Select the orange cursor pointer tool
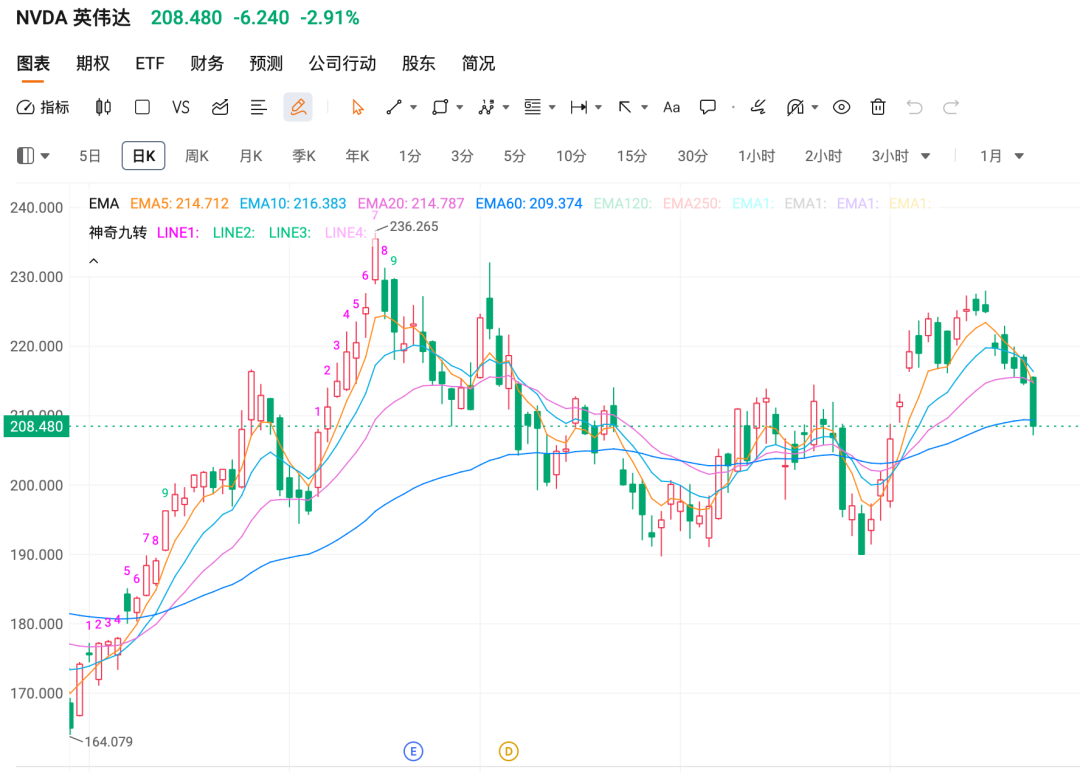The image size is (1080, 772). click(x=357, y=107)
